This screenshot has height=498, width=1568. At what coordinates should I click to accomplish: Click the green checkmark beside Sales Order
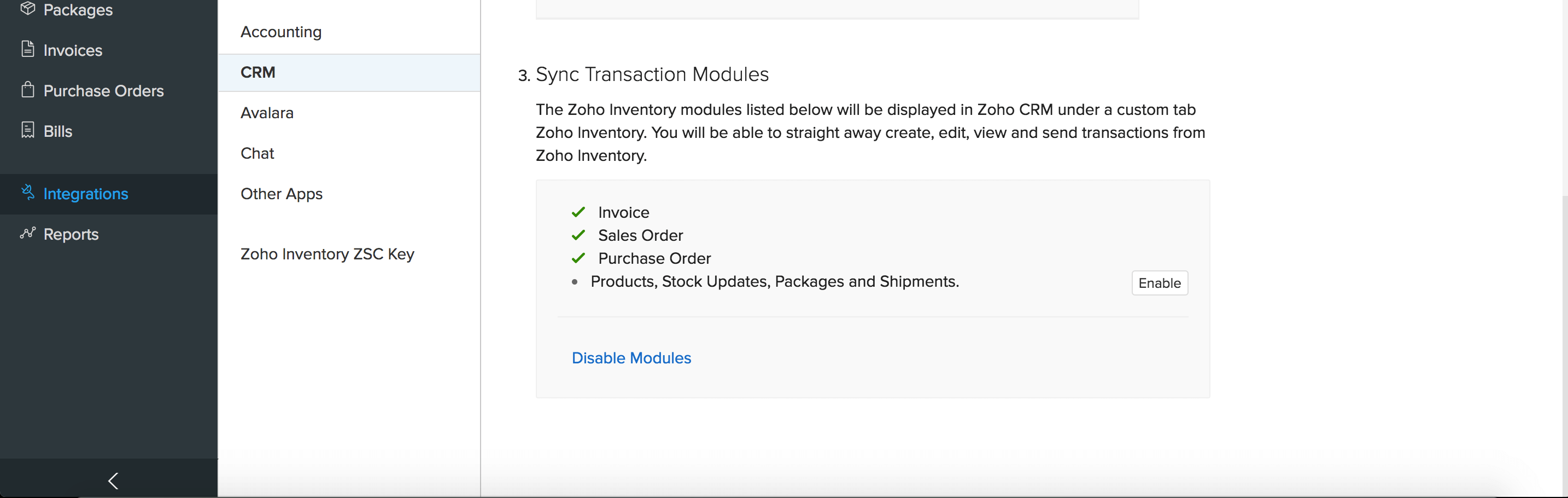(x=578, y=235)
